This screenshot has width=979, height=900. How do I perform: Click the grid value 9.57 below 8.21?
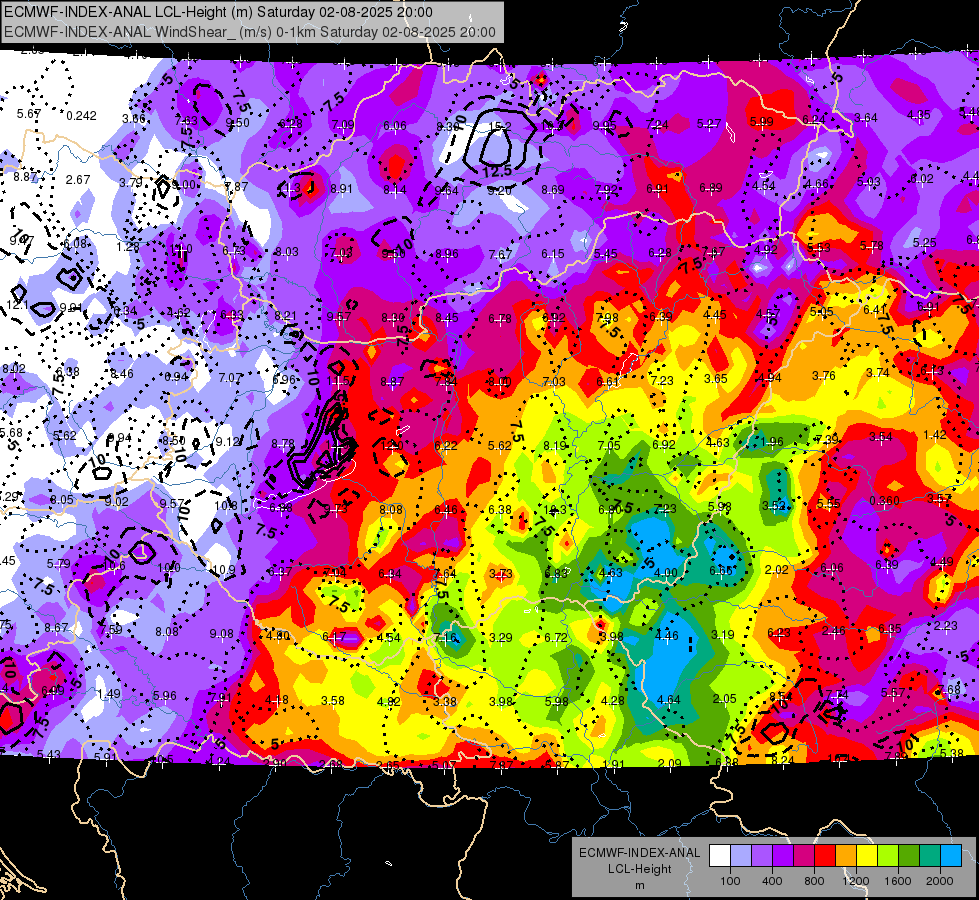click(338, 317)
